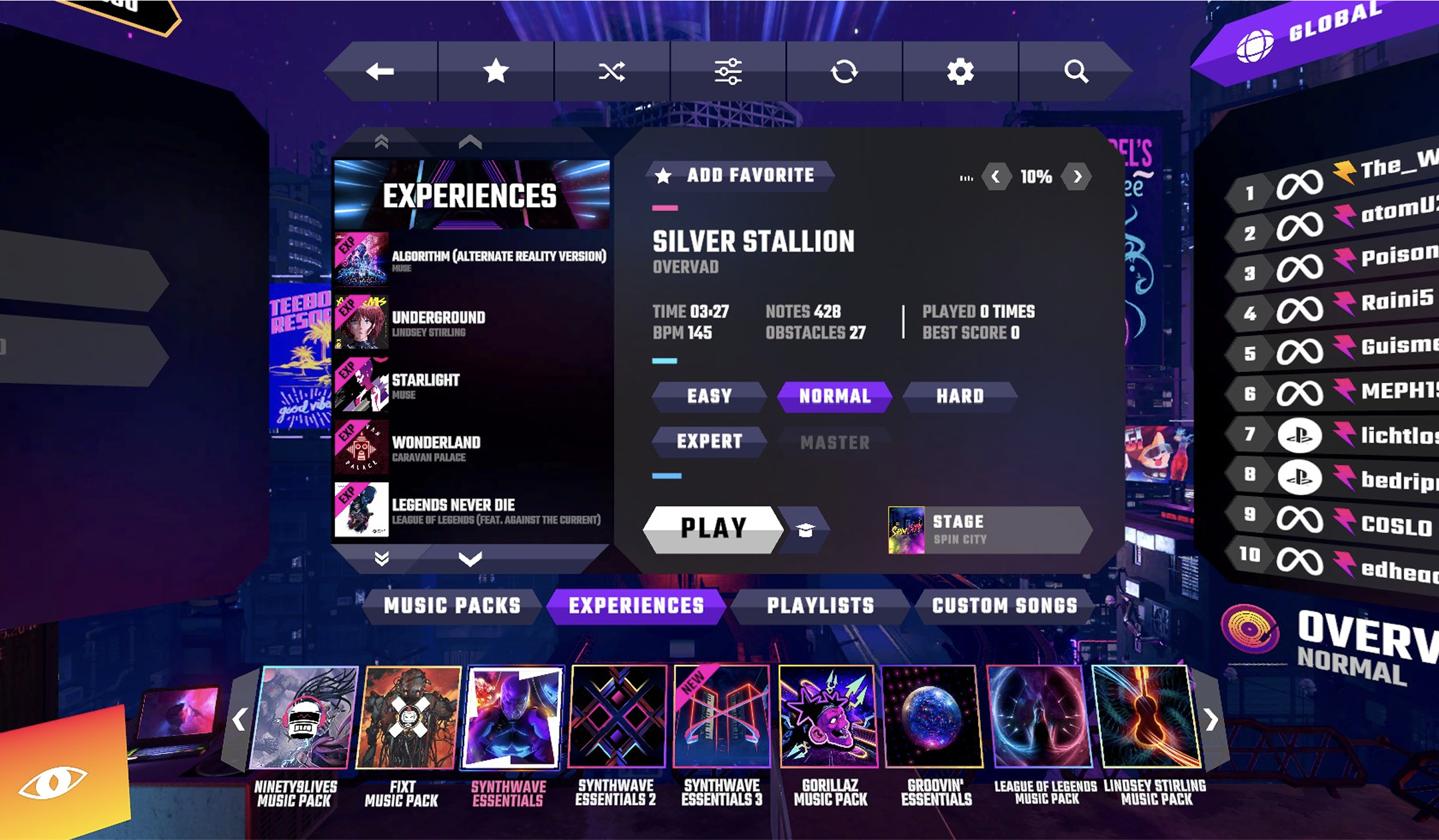This screenshot has width=1439, height=840.
Task: Click the back arrow icon in the top toolbar
Action: (380, 71)
